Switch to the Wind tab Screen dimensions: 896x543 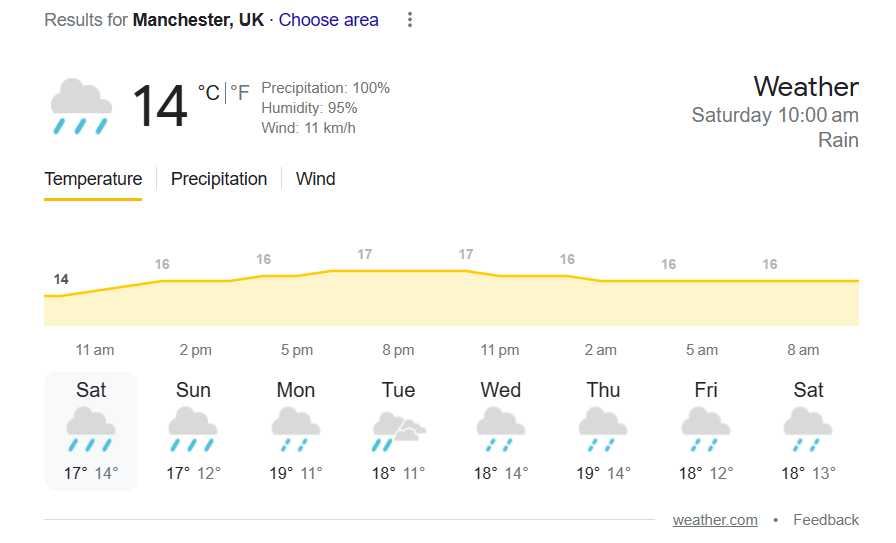click(x=315, y=179)
